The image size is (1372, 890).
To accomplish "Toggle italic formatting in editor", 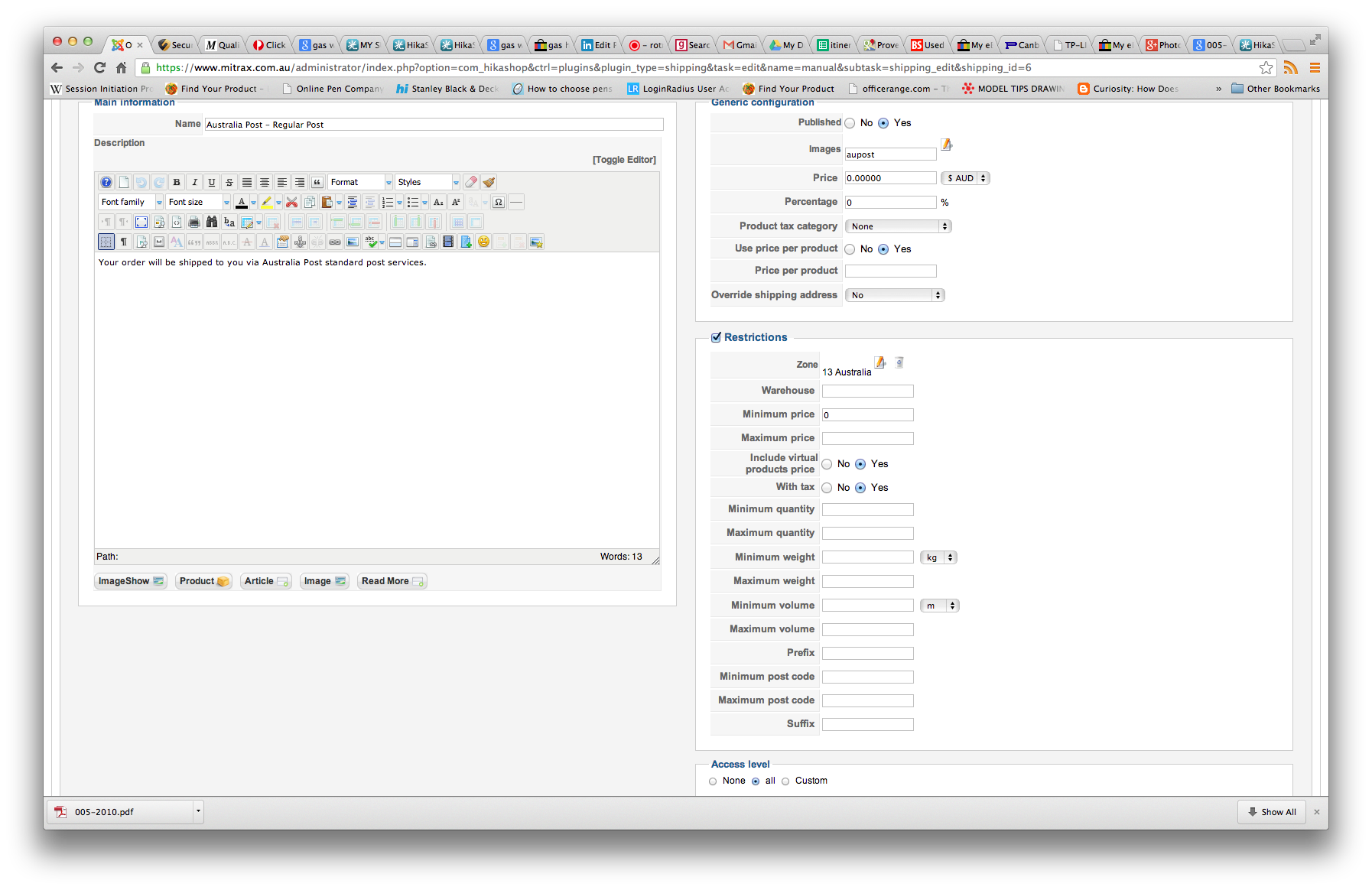I will tap(194, 182).
